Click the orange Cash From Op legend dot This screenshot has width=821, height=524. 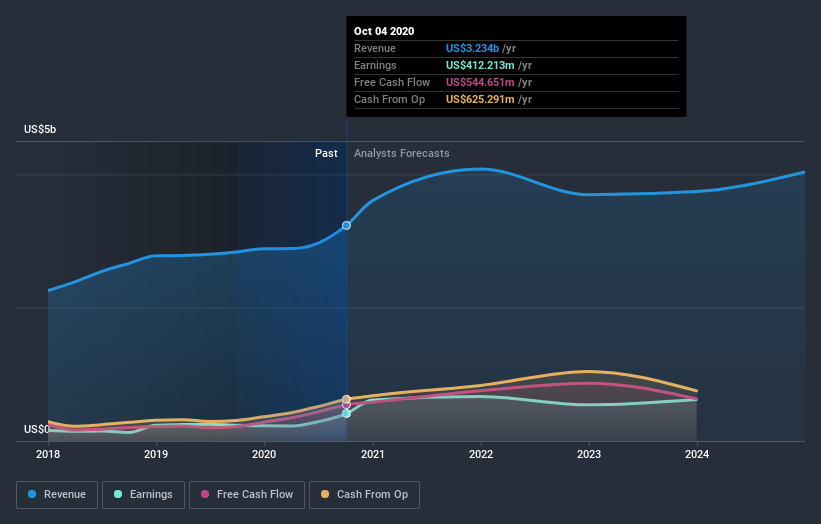click(x=325, y=494)
